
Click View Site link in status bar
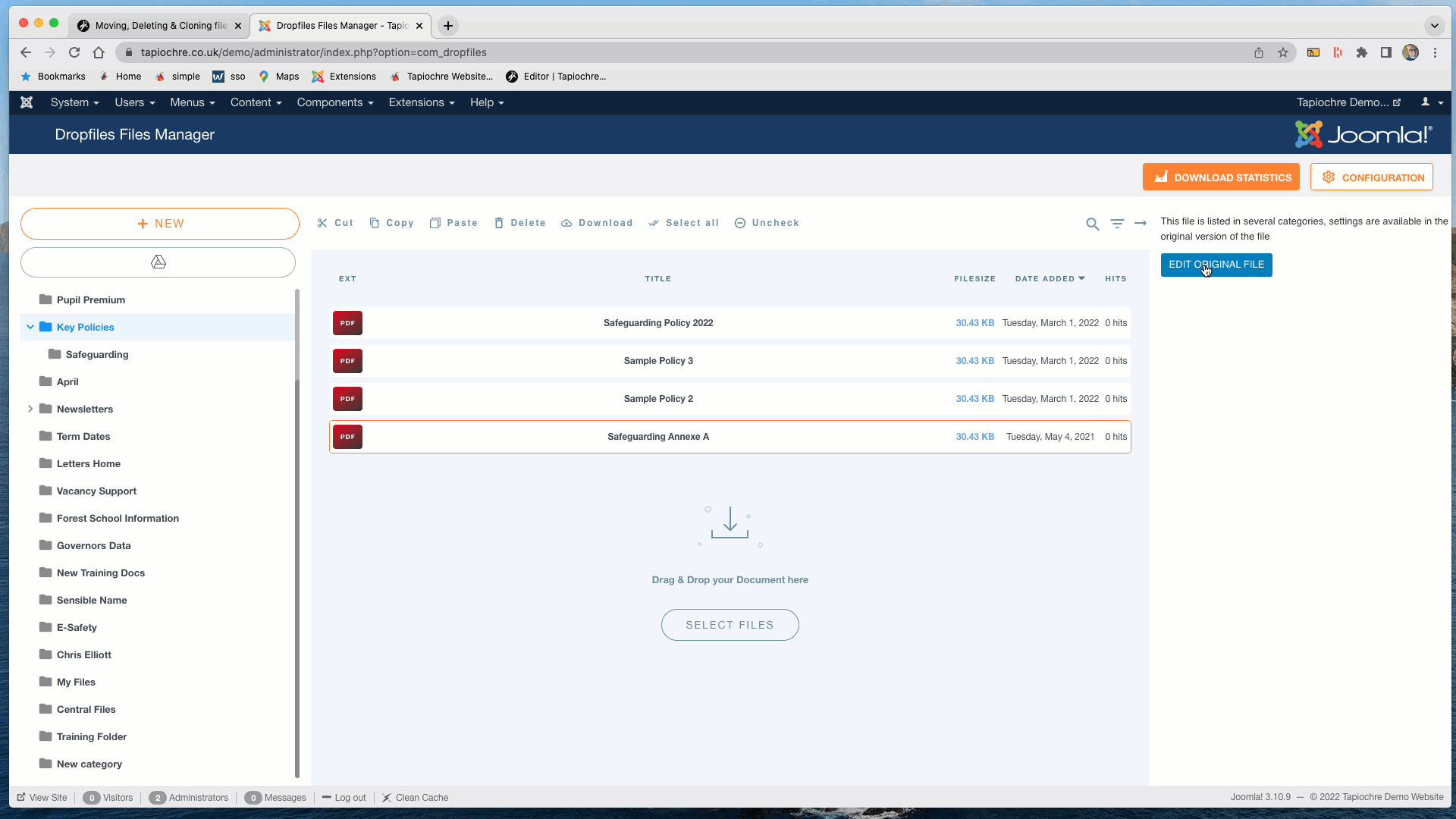(42, 798)
